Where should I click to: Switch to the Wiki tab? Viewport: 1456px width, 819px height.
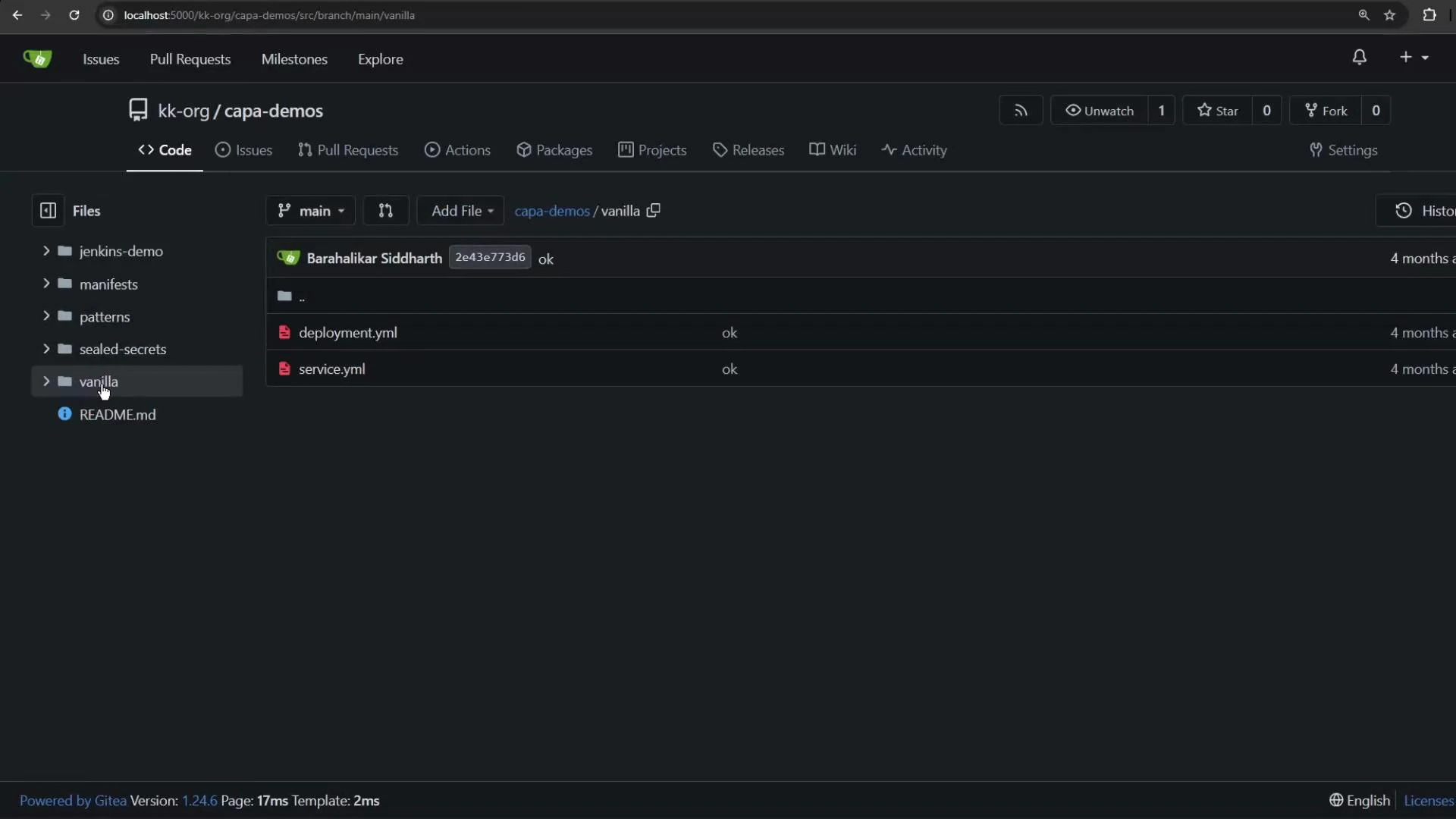point(832,150)
